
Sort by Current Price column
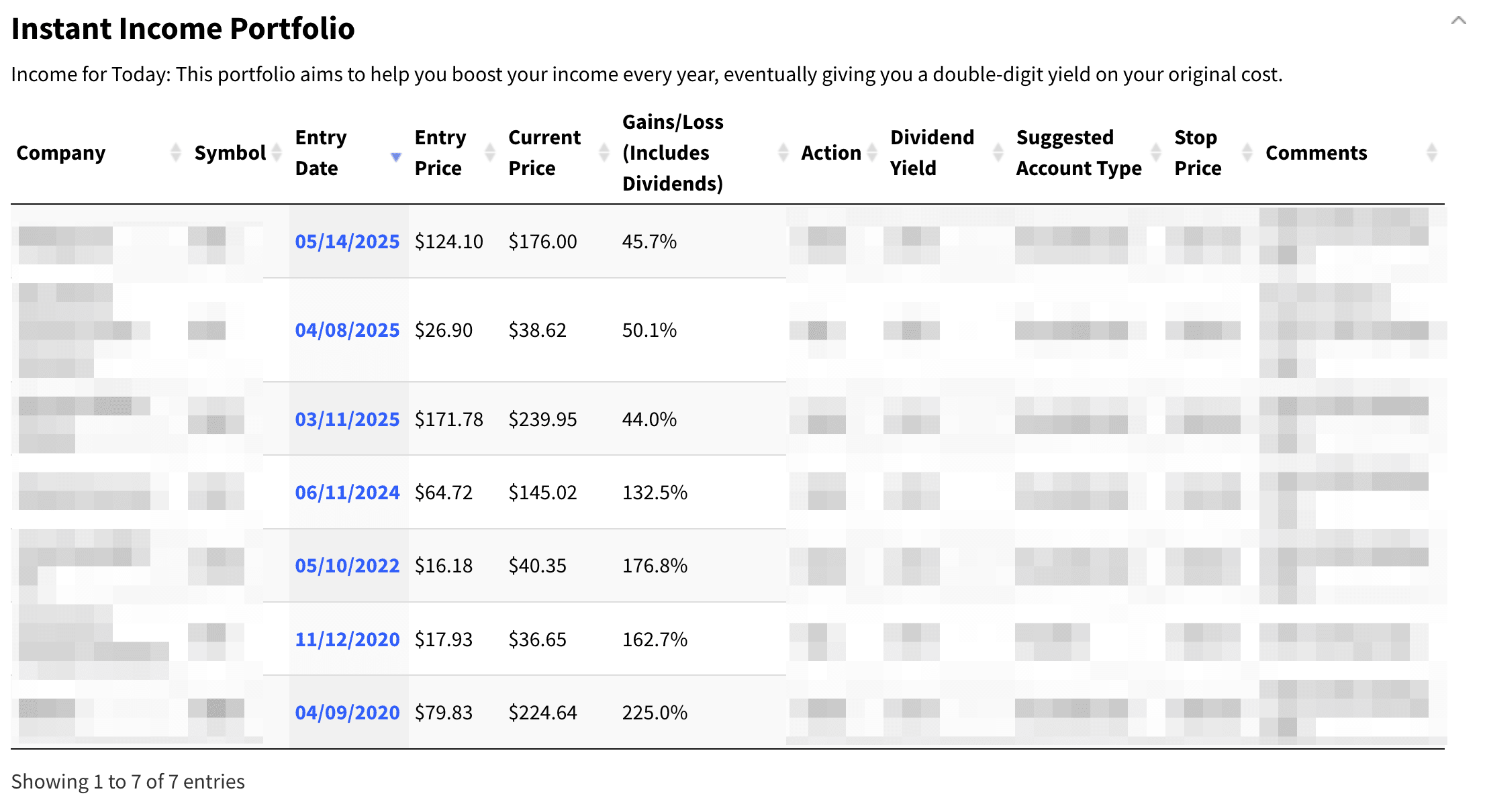click(604, 153)
